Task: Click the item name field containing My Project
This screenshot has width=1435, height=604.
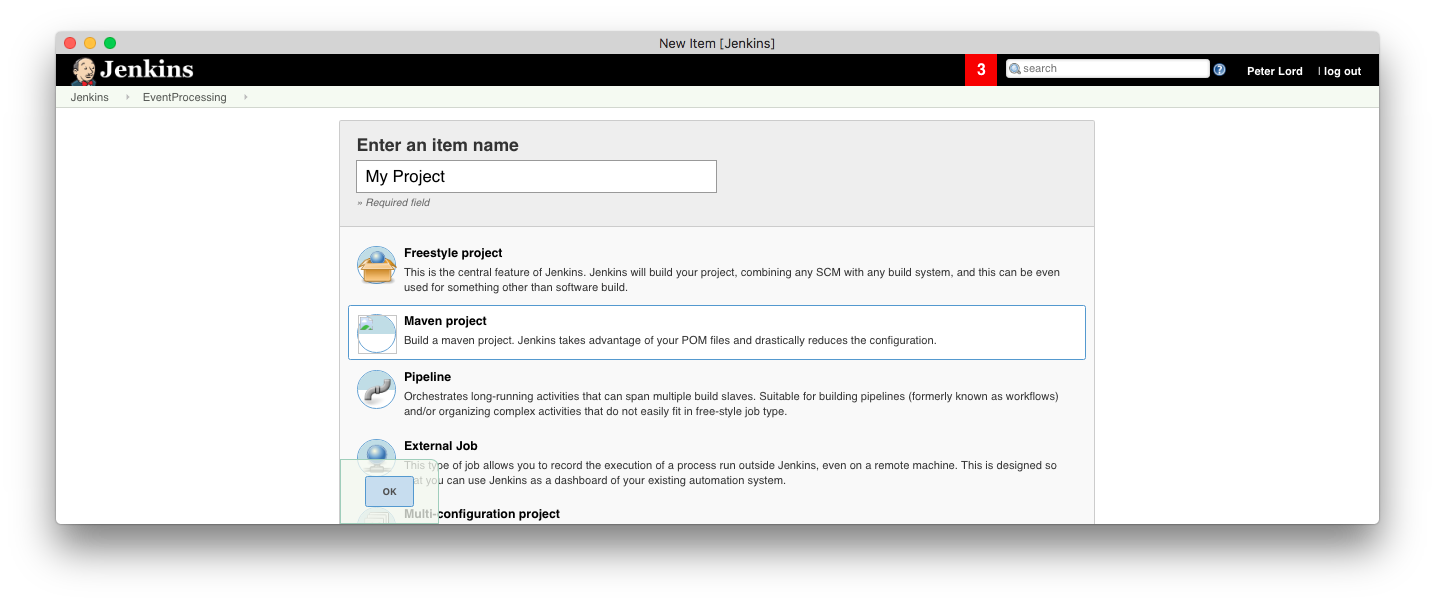Action: point(536,176)
